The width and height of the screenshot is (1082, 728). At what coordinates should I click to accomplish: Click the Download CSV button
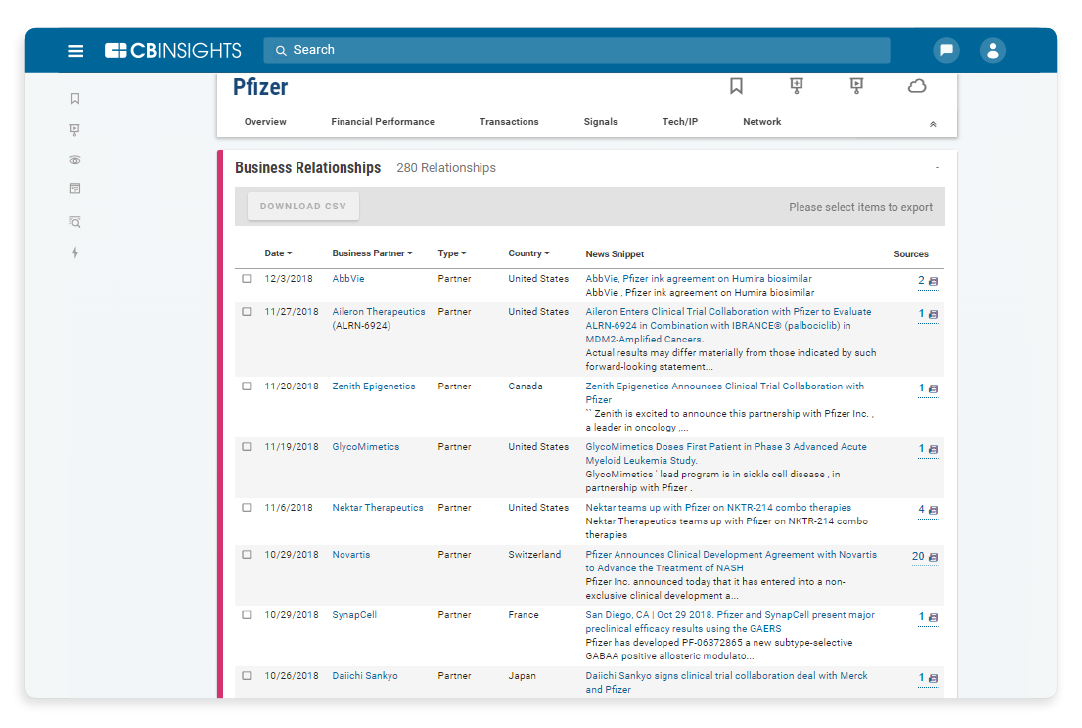point(303,206)
